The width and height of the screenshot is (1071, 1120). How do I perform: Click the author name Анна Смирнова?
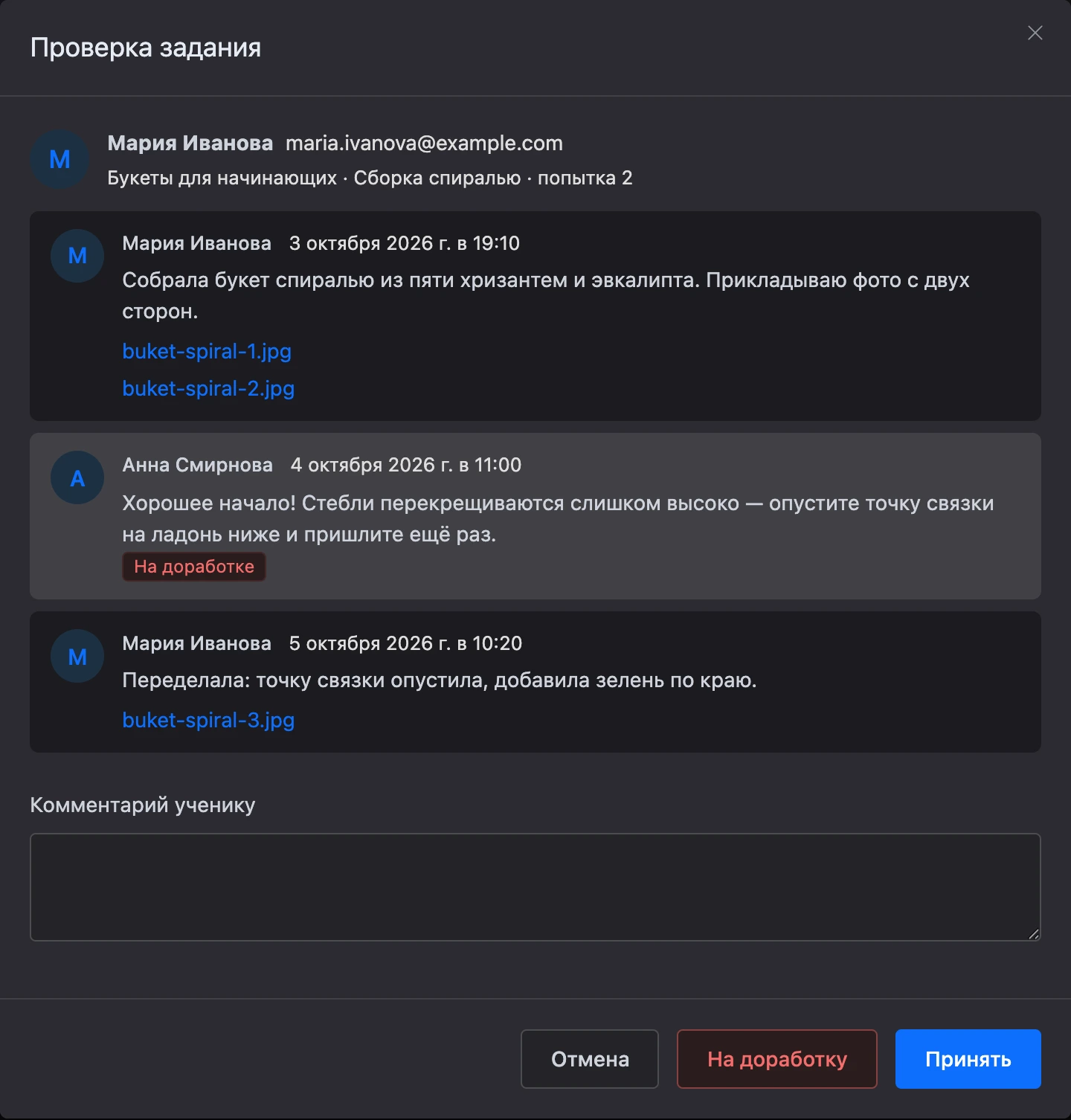197,465
